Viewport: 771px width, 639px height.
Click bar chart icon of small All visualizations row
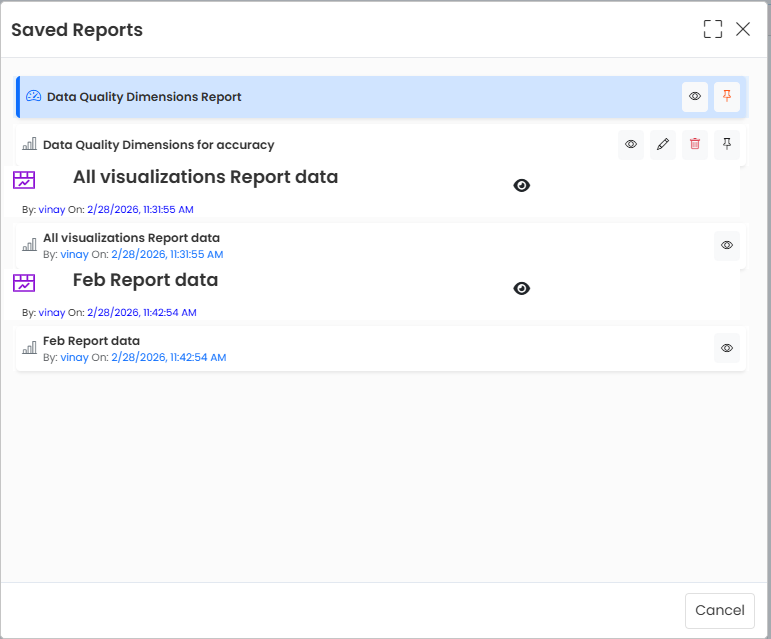point(30,244)
